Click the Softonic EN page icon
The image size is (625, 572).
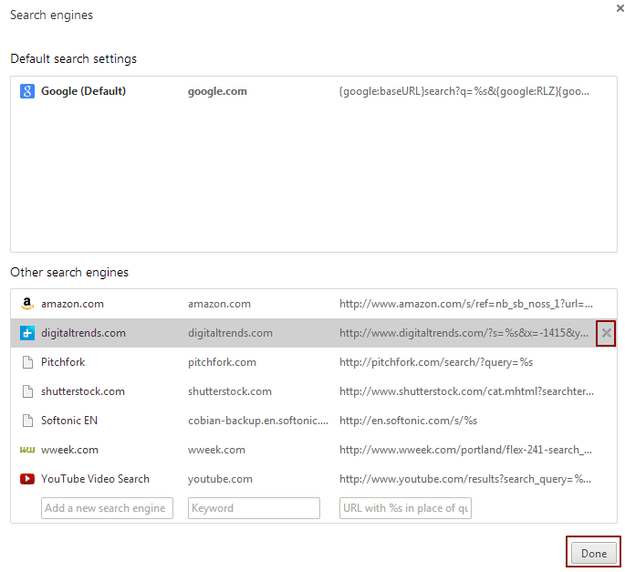pos(28,421)
